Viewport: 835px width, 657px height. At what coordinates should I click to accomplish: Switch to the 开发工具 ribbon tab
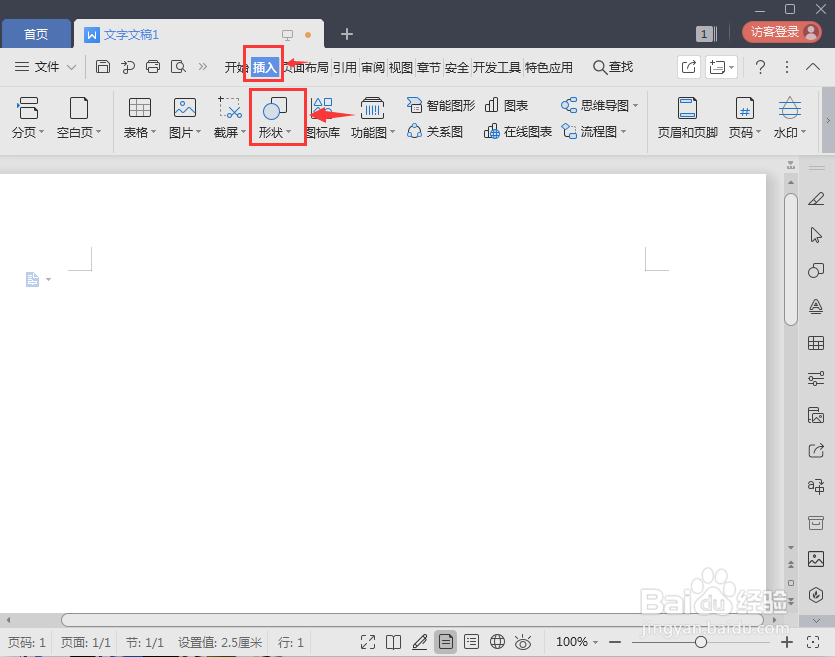click(496, 68)
